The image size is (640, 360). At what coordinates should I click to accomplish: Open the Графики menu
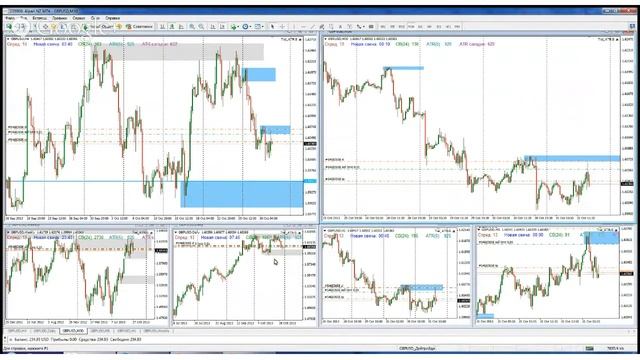click(60, 18)
